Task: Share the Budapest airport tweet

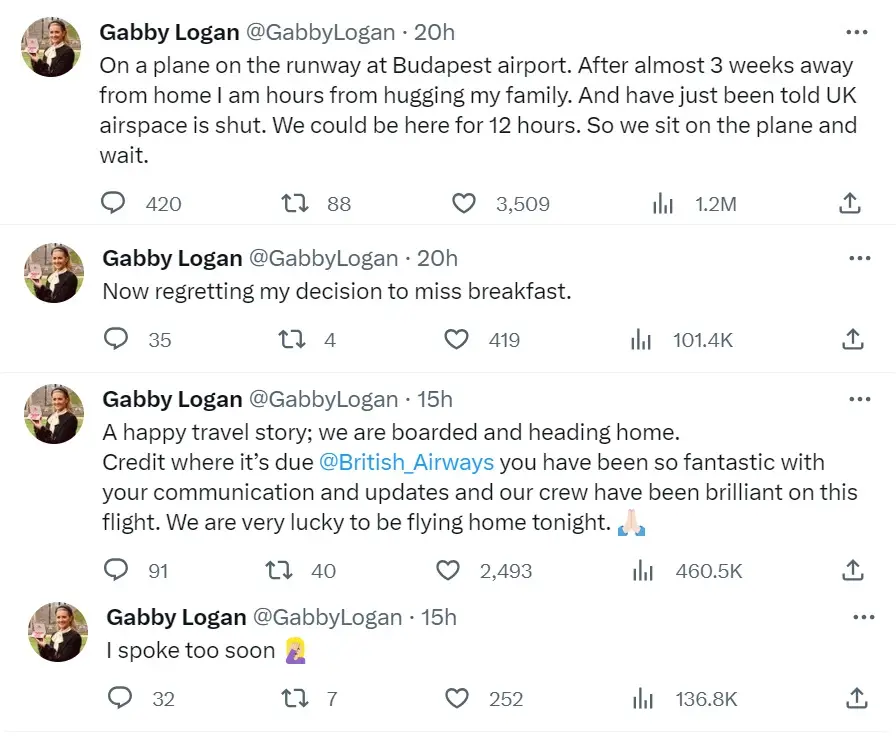Action: point(849,202)
